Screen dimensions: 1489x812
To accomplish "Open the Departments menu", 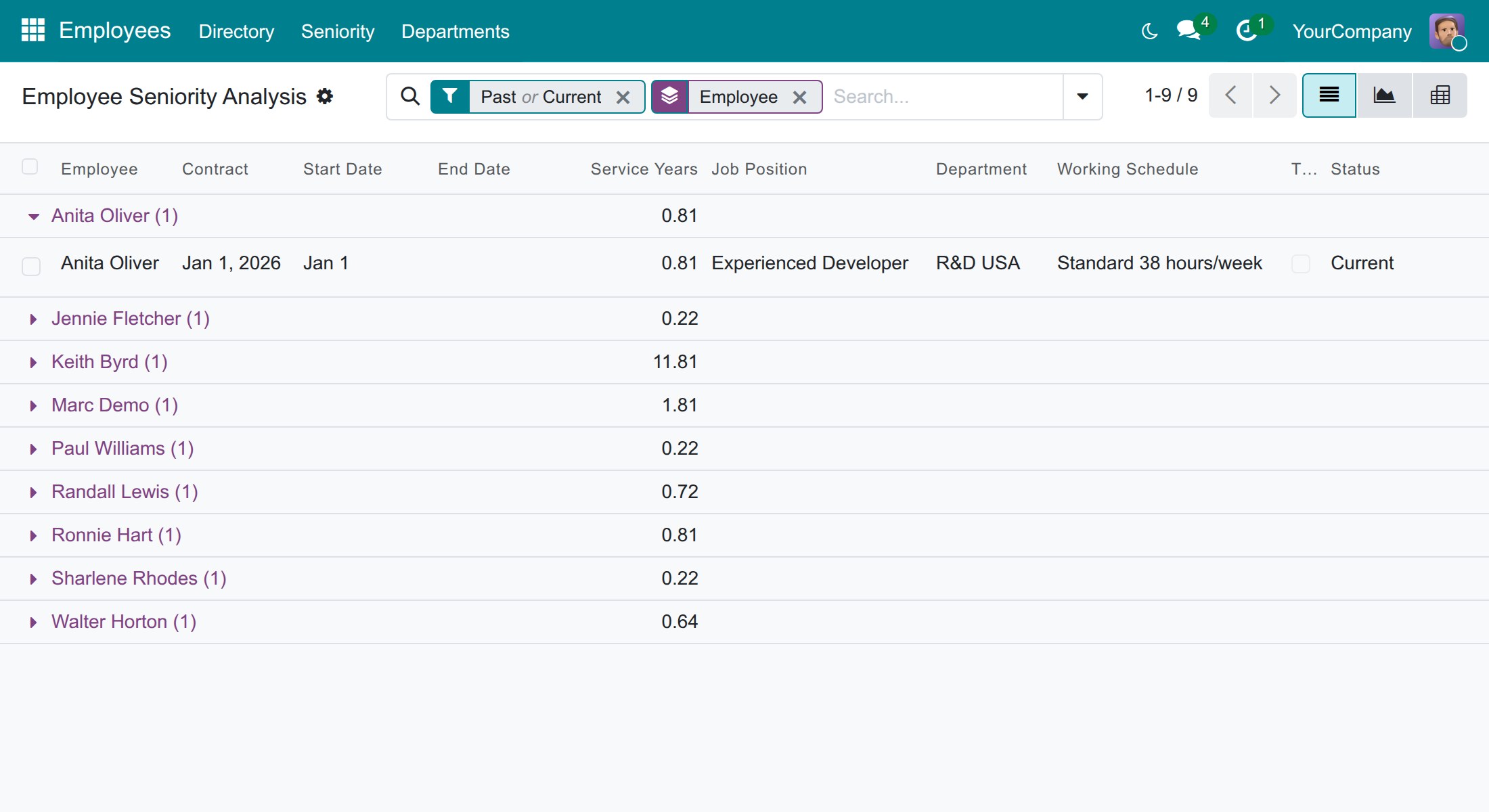I will (x=455, y=31).
